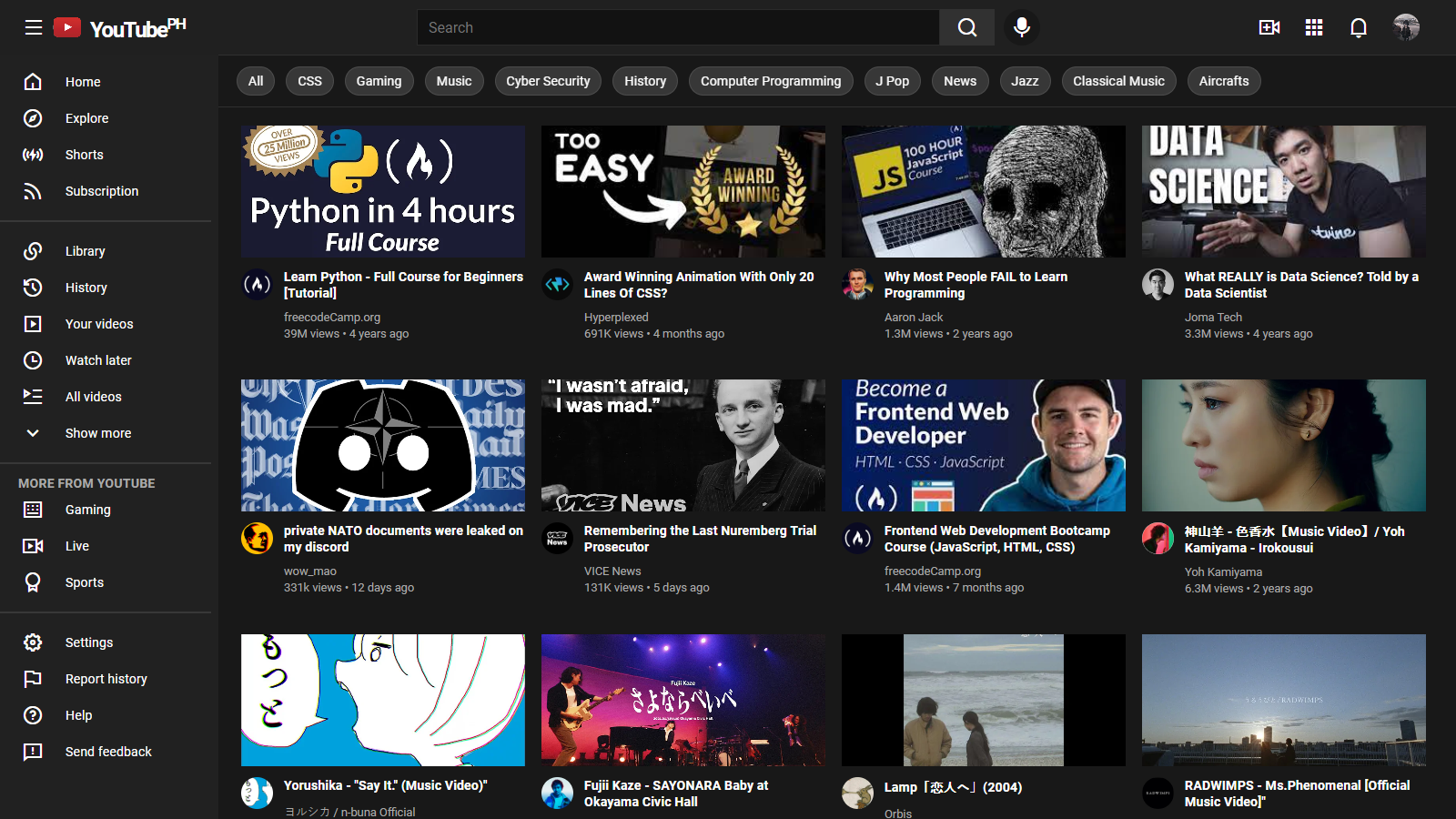Select the CSS filter chip
The width and height of the screenshot is (1456, 819).
309,81
